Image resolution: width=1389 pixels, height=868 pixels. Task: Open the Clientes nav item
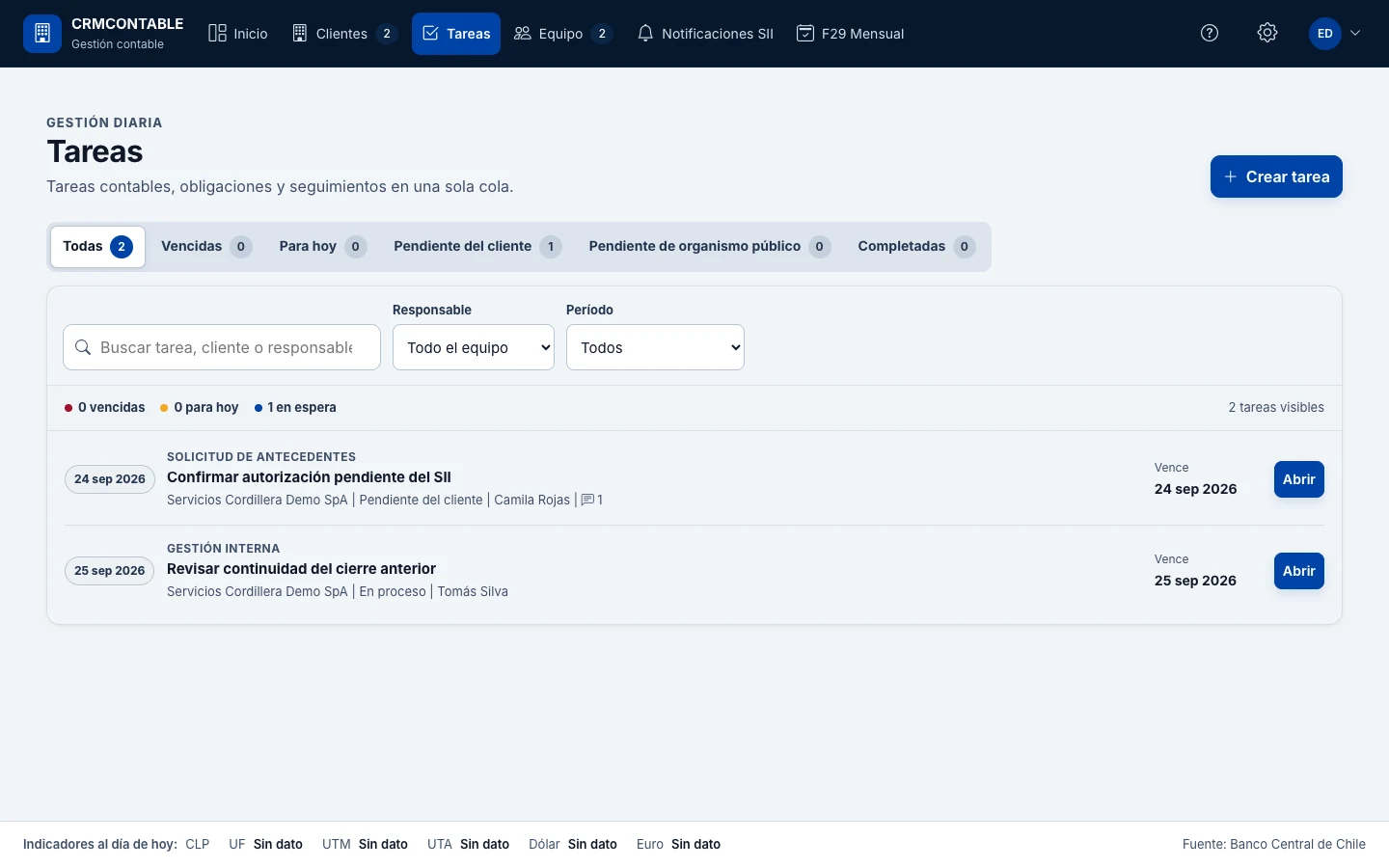pos(344,34)
